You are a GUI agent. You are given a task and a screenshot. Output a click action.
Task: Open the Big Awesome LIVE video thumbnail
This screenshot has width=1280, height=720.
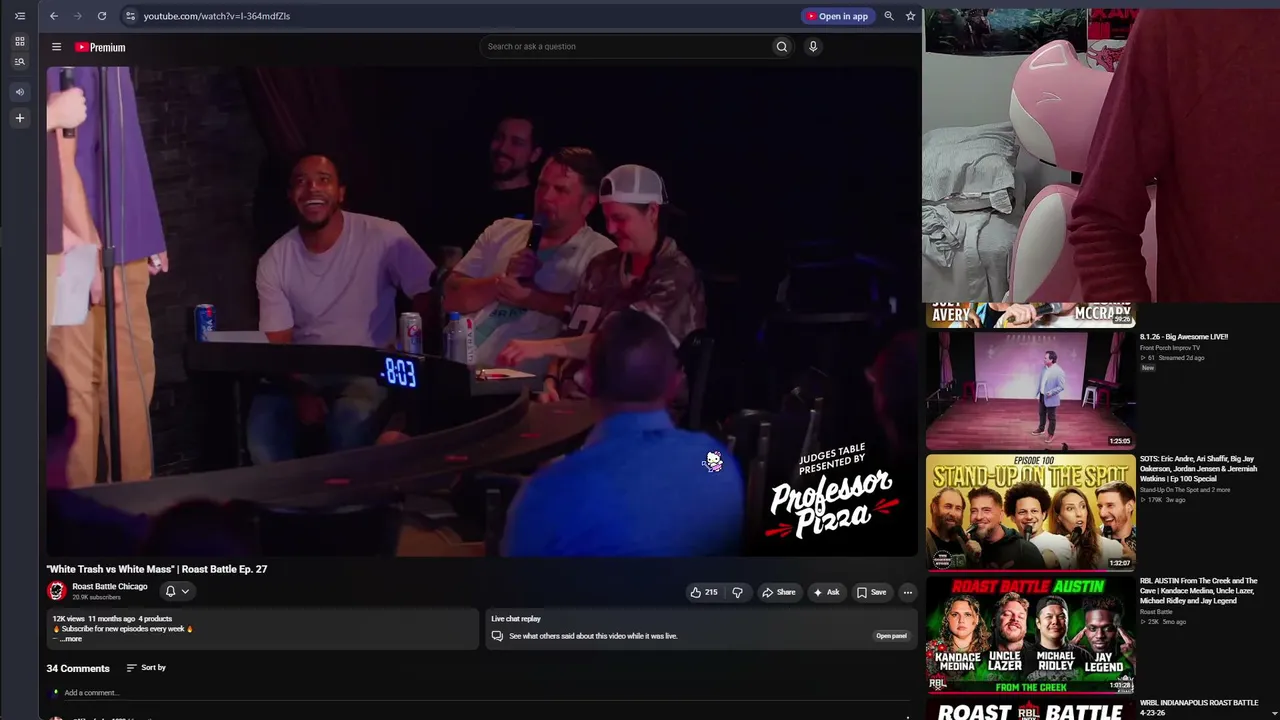(1030, 390)
